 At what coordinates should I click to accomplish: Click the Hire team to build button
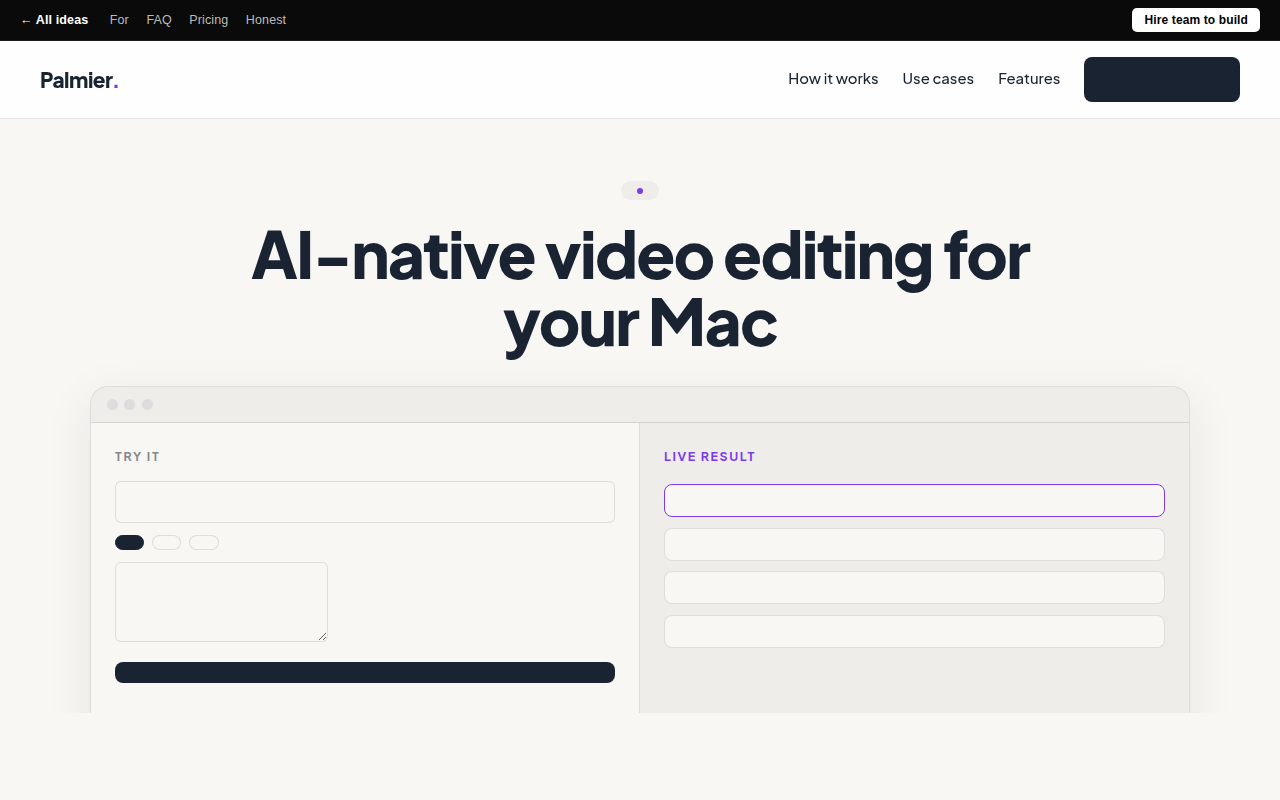pyautogui.click(x=1196, y=20)
